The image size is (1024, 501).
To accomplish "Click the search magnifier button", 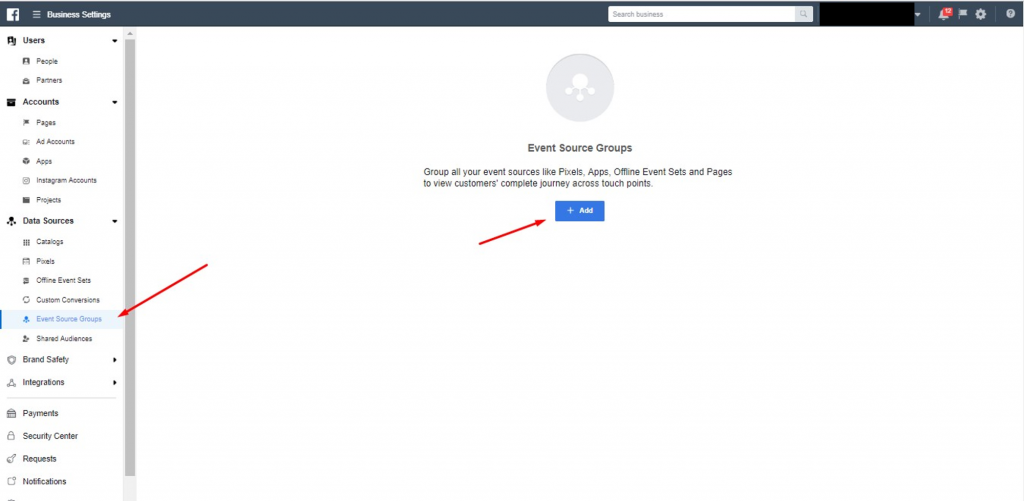I will [x=803, y=14].
